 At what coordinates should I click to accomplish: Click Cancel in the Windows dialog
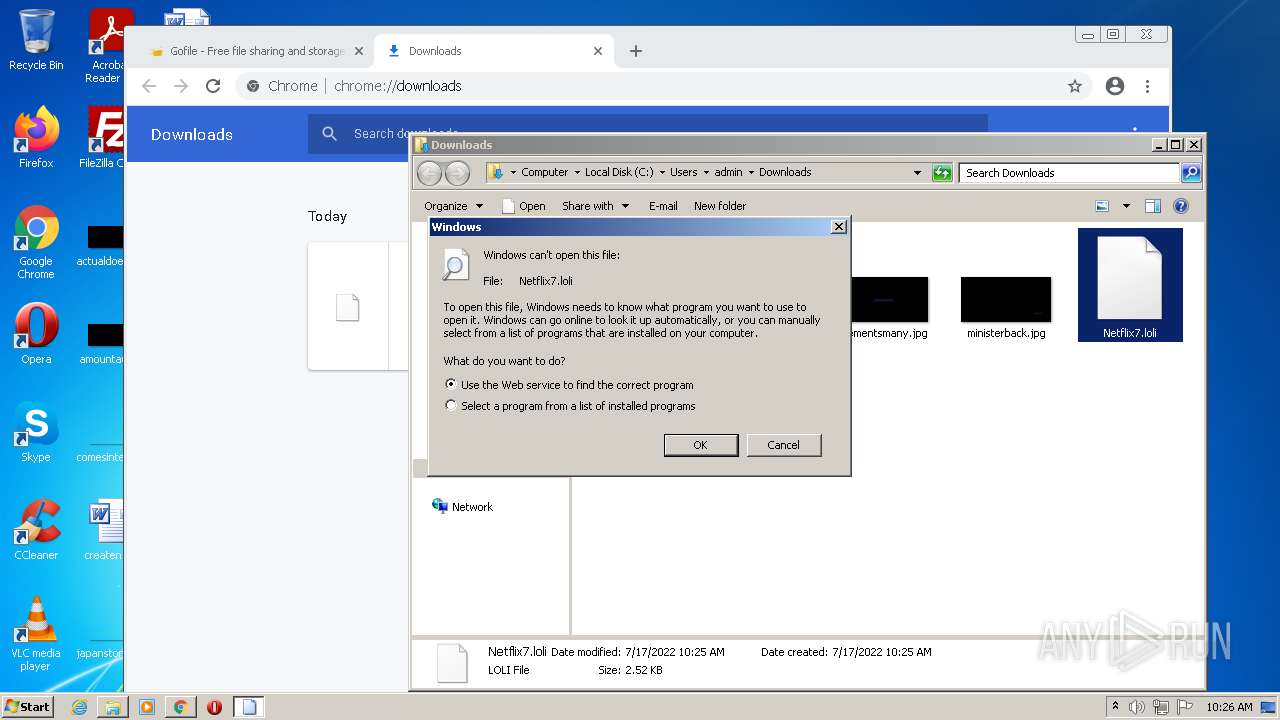pos(784,445)
